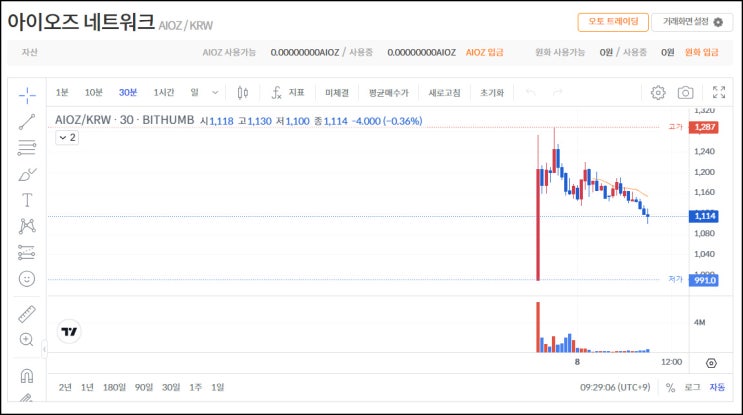The image size is (743, 415).
Task: Open 거래화면 설정 settings button
Action: tap(692, 22)
